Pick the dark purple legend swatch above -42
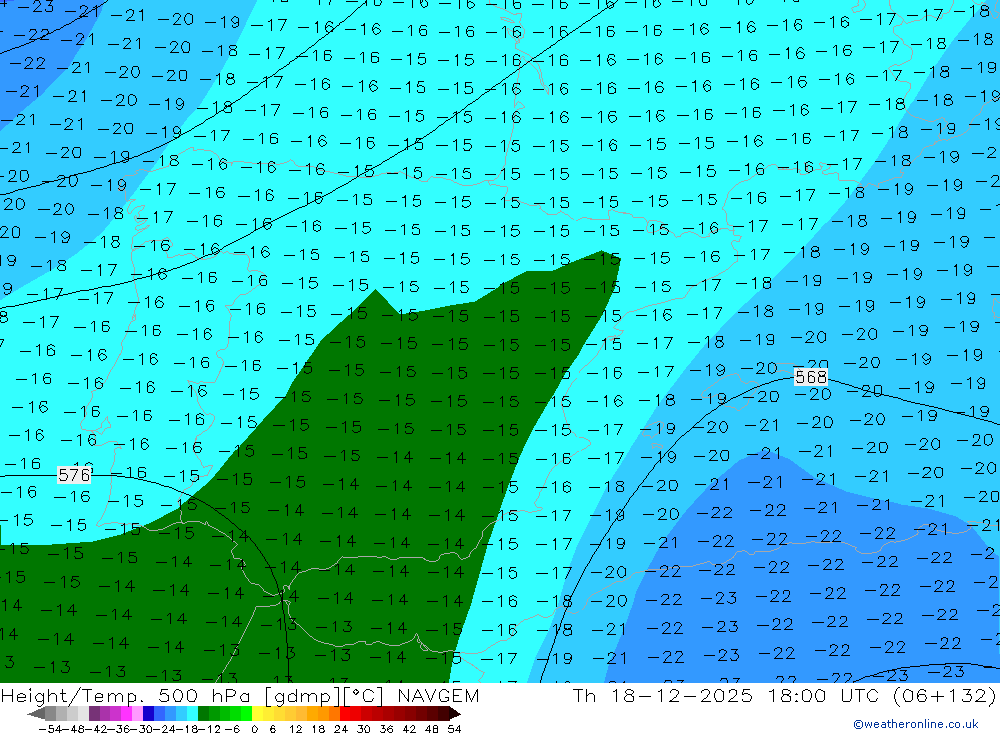 94,713
